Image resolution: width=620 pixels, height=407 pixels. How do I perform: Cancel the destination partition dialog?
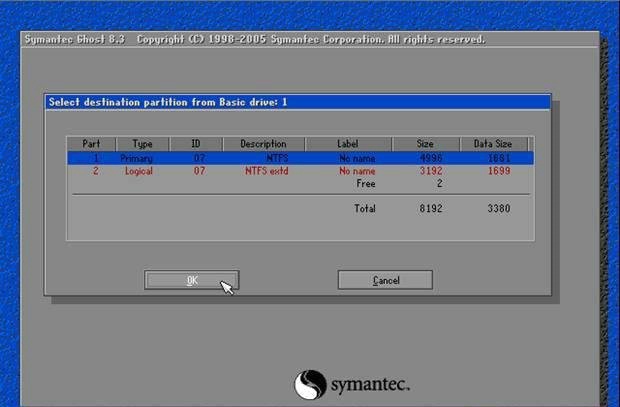tap(385, 280)
